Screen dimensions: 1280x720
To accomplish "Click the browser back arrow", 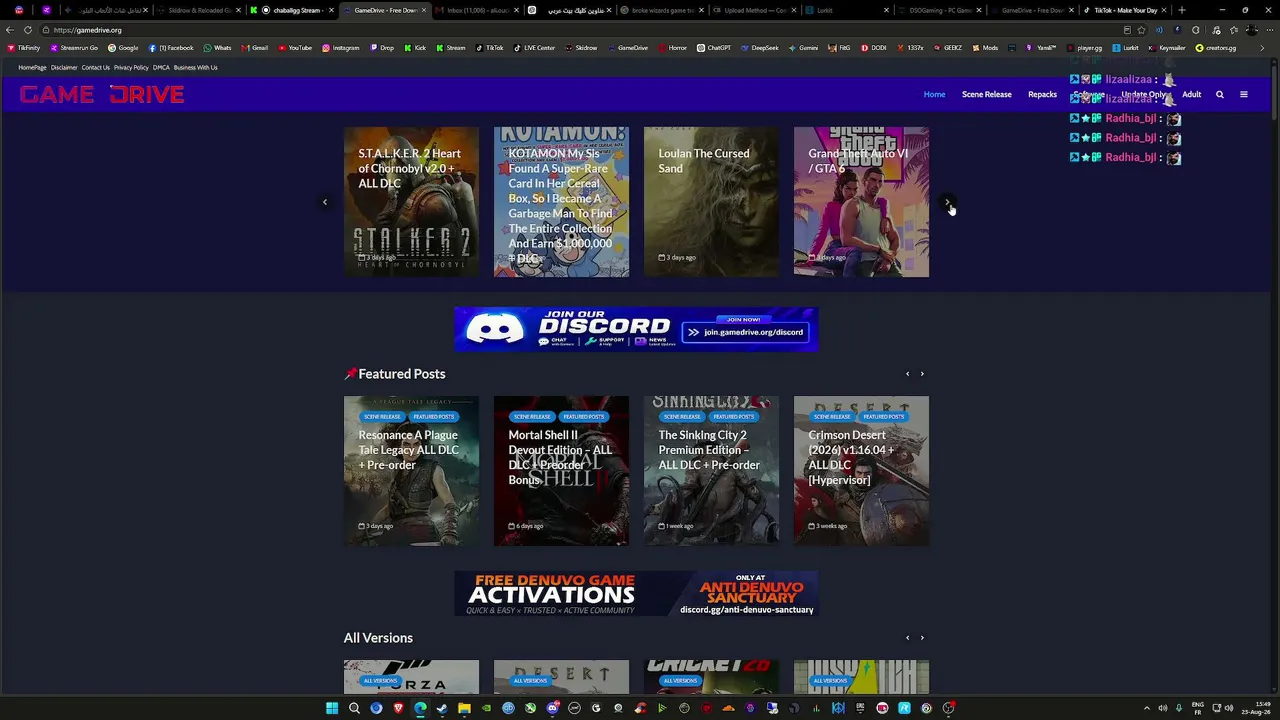I will 11,30.
